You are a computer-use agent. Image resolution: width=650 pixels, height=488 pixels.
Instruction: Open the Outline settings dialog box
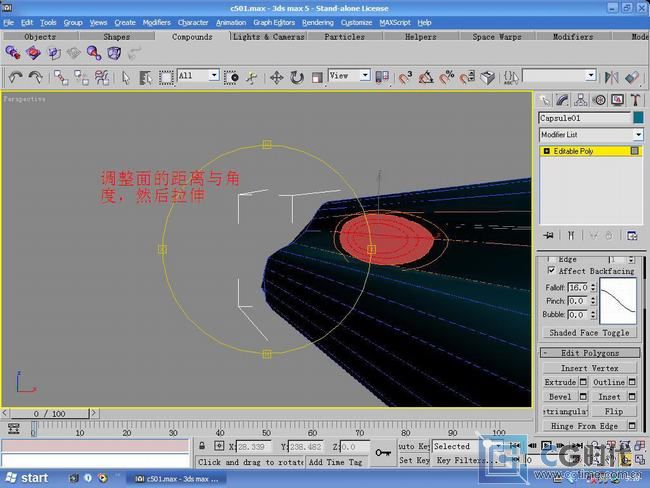pyautogui.click(x=632, y=382)
